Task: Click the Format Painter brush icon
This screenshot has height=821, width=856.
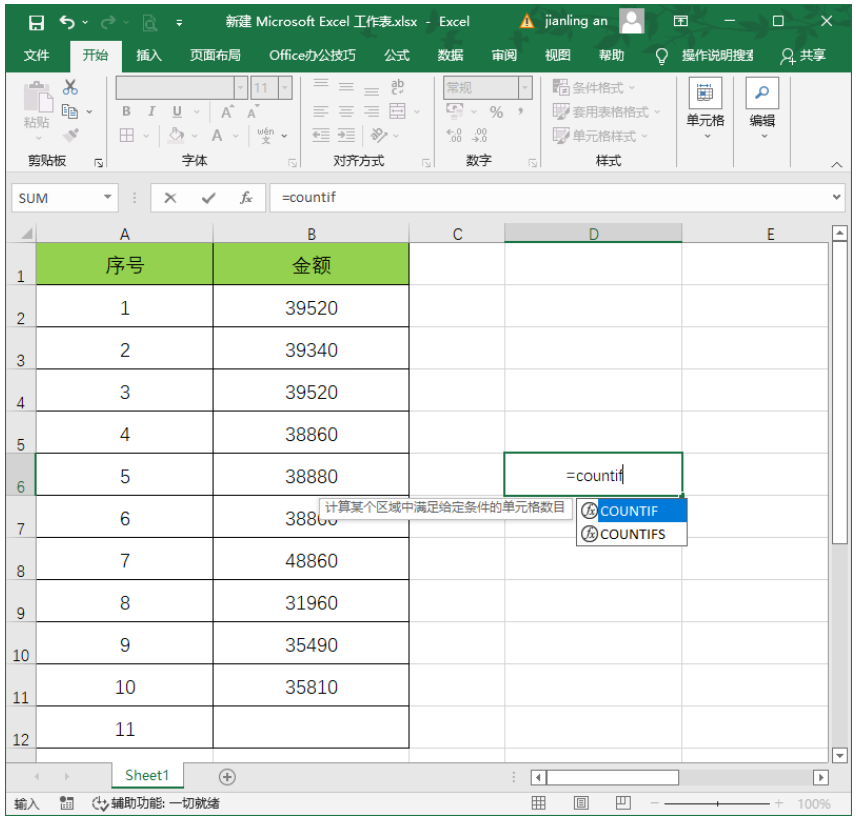Action: (70, 135)
